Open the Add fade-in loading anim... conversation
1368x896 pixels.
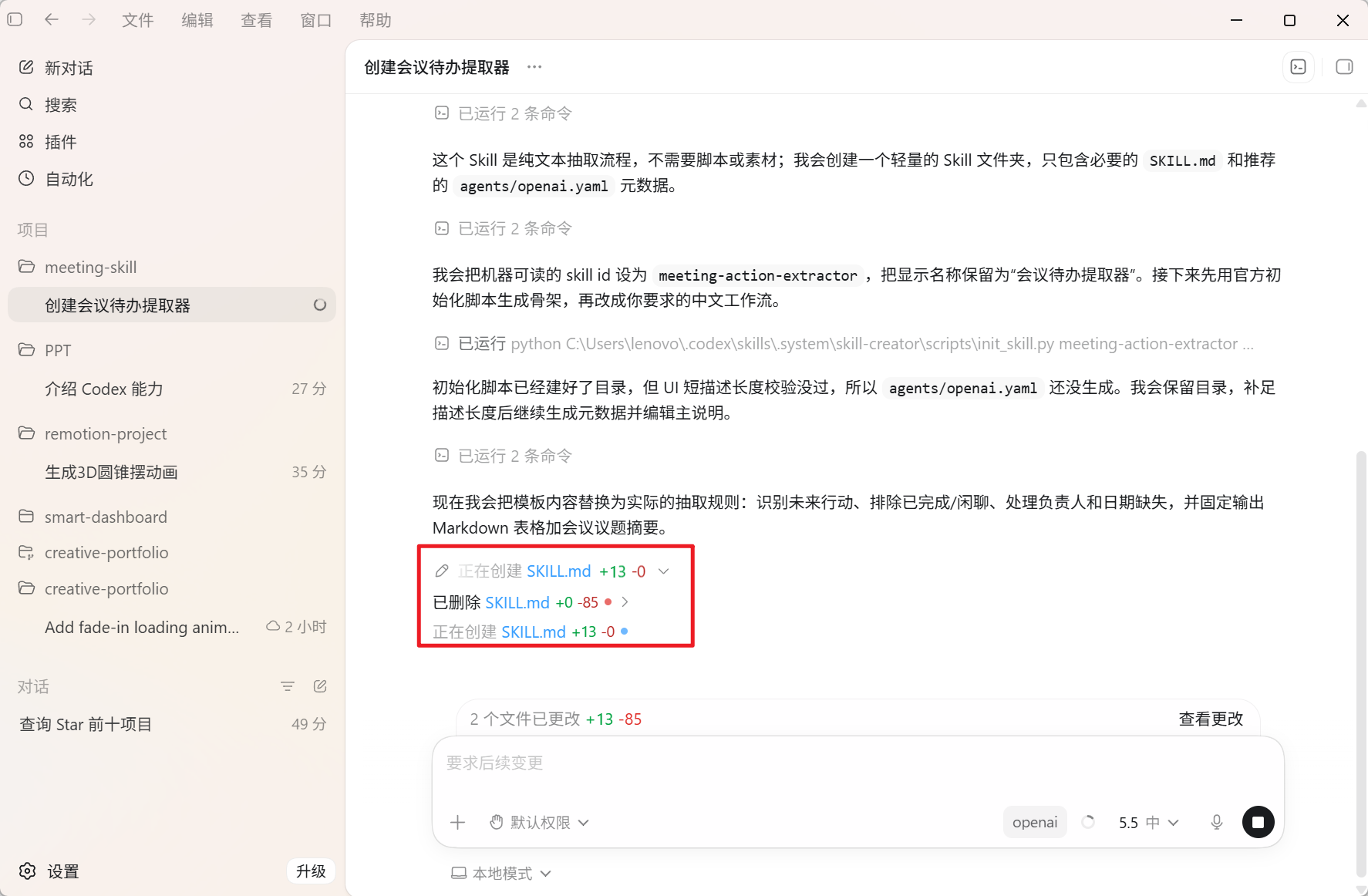(172, 627)
